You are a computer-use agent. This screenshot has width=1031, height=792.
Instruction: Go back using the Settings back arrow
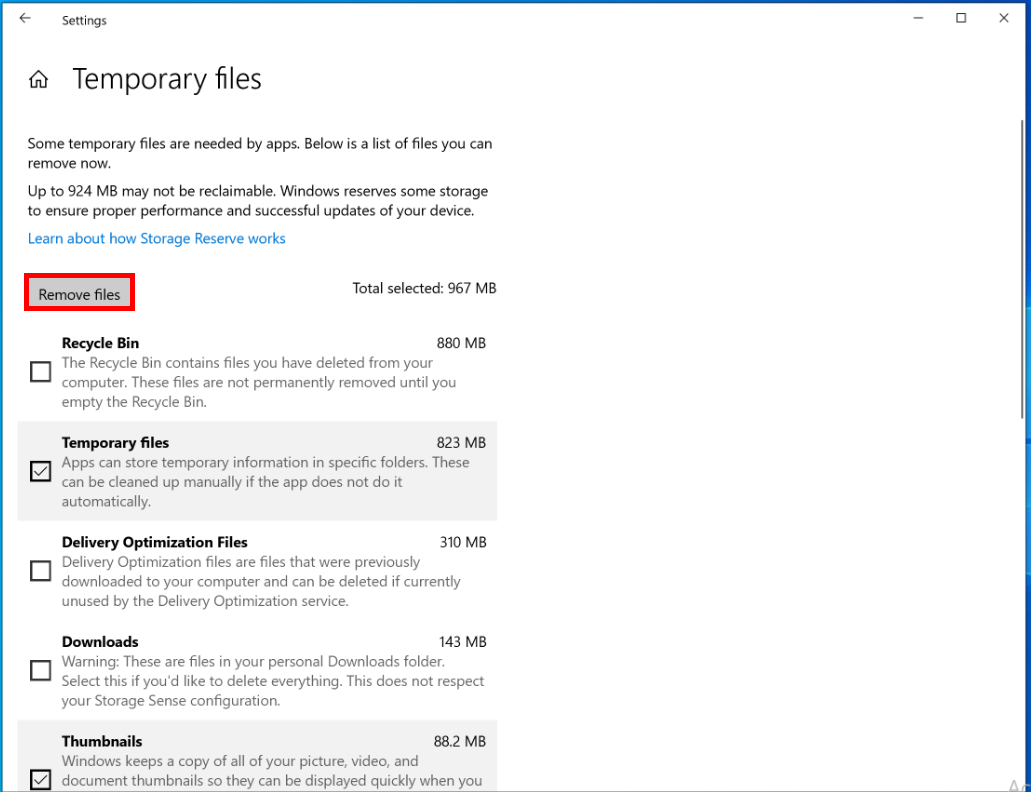click(25, 19)
